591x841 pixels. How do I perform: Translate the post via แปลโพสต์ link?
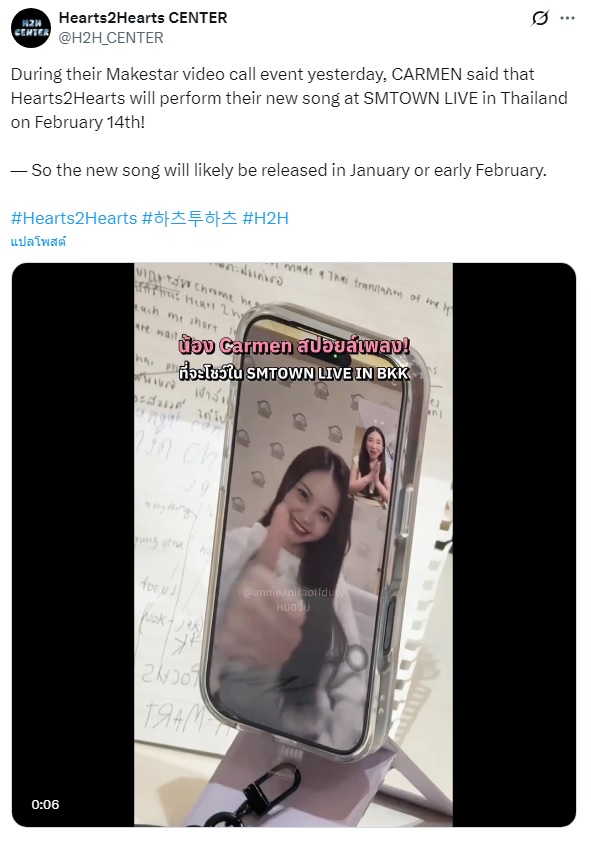pyautogui.click(x=38, y=242)
